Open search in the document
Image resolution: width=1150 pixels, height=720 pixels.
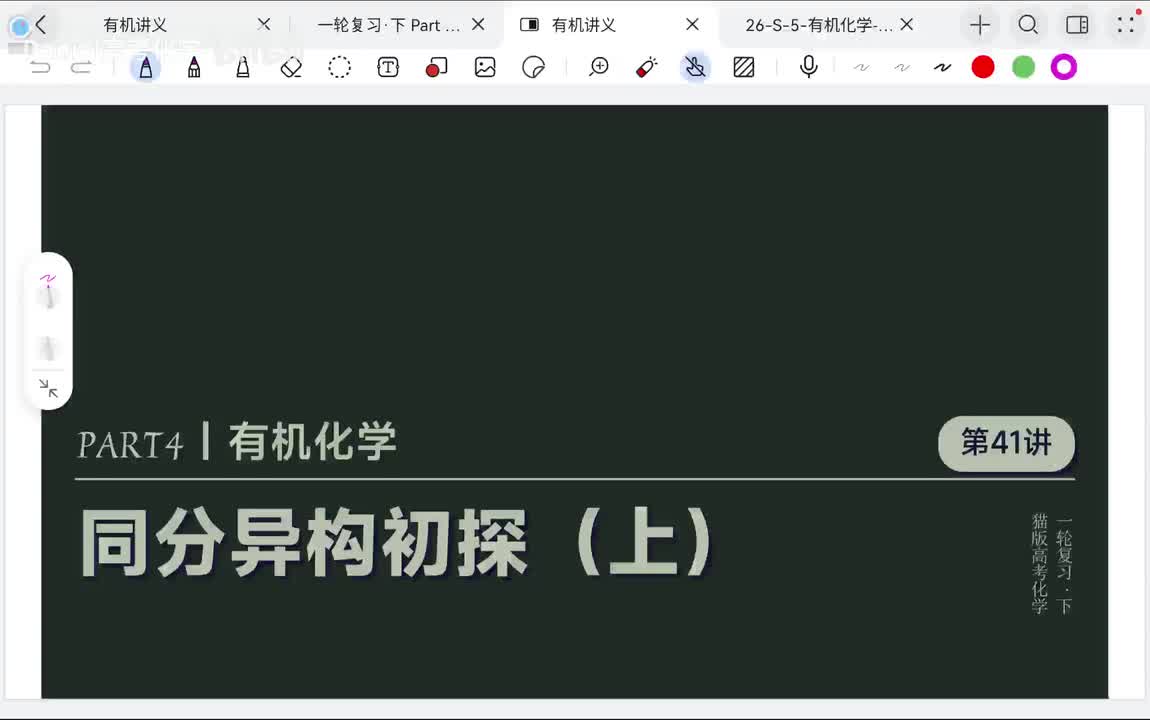click(1028, 25)
